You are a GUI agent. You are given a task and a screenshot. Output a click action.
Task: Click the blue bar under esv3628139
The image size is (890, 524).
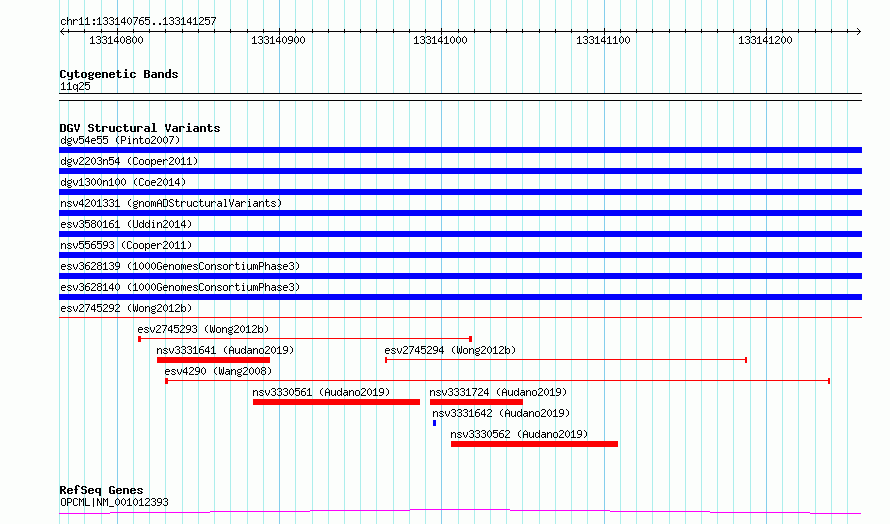coord(460,276)
